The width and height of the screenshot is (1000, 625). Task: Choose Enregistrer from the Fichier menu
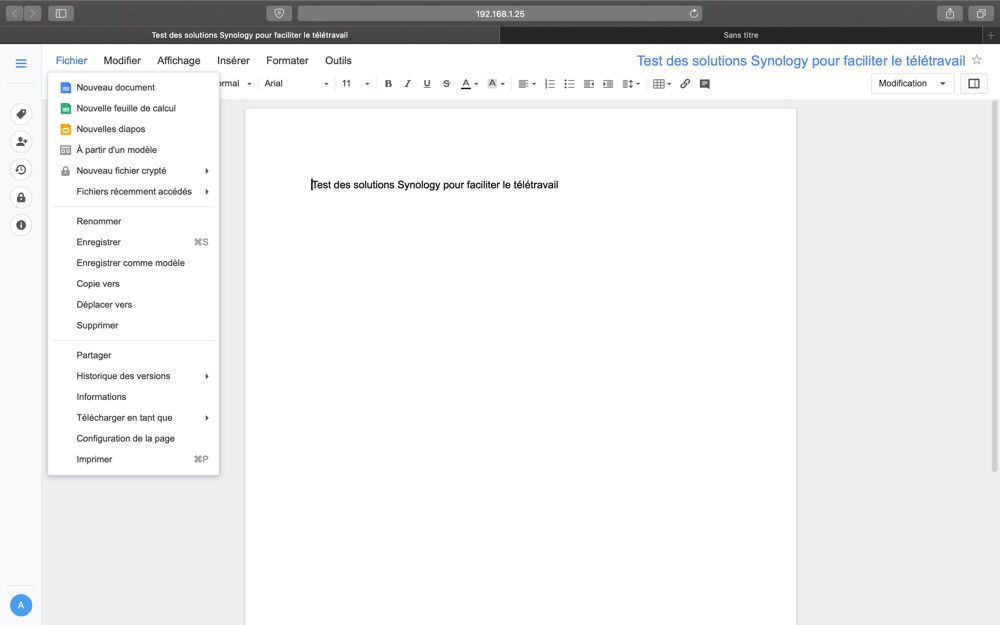point(133,242)
